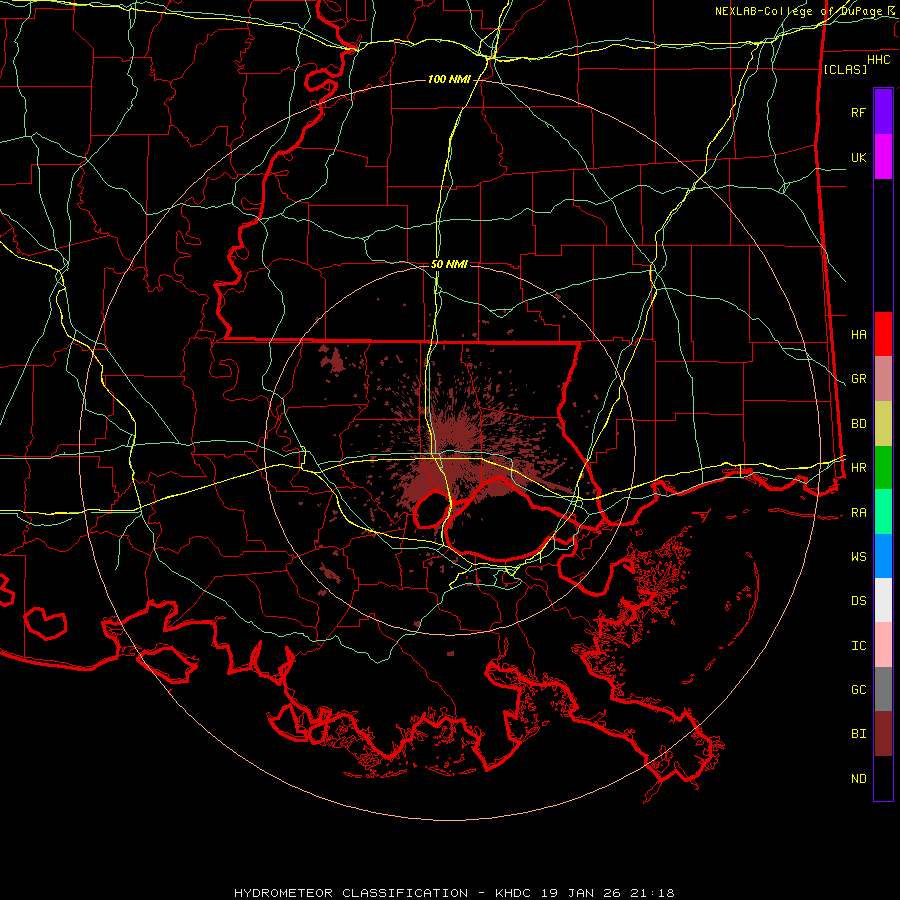Click the BI legend label
Viewport: 900px width, 900px height.
[x=859, y=734]
